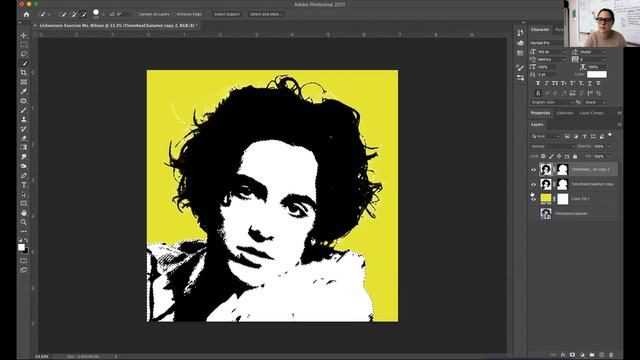Select the Clone Stamp tool
This screenshot has width=640, height=360.
[24, 120]
